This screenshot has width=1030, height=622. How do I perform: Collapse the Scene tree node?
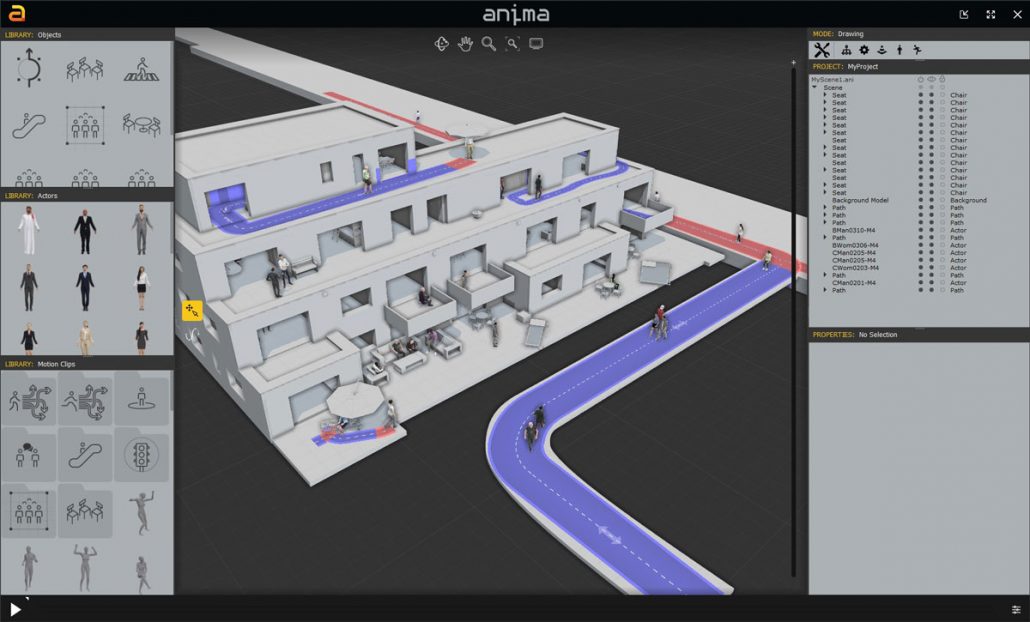tap(815, 87)
